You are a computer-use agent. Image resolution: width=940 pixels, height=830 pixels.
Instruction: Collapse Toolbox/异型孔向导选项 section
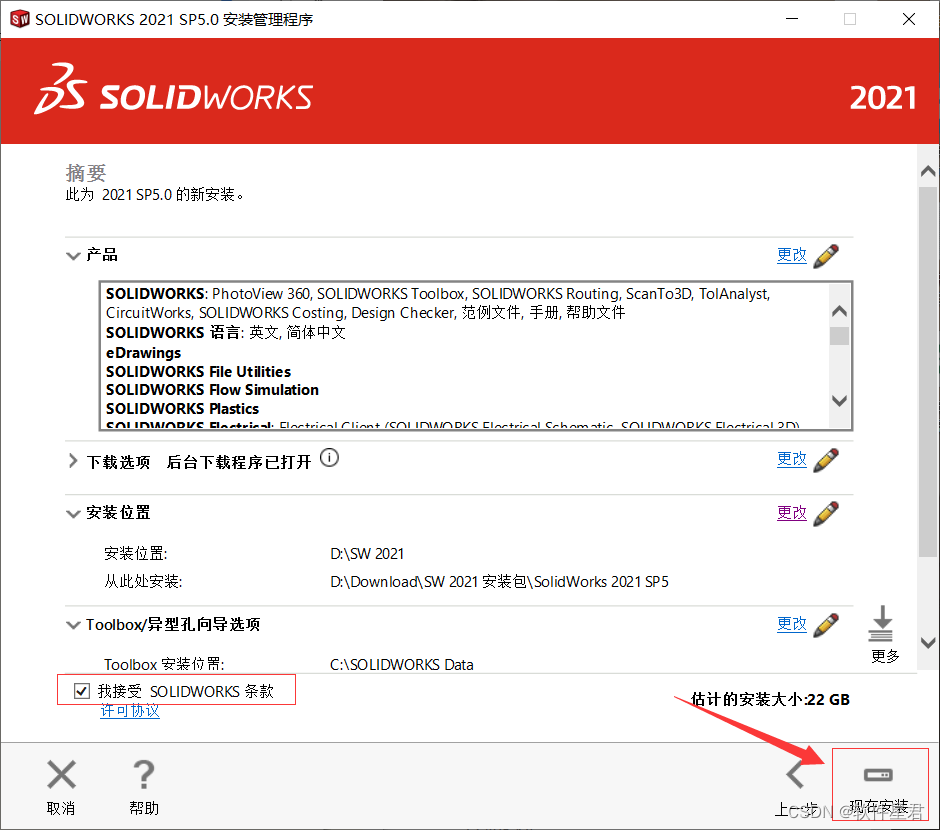[73, 625]
